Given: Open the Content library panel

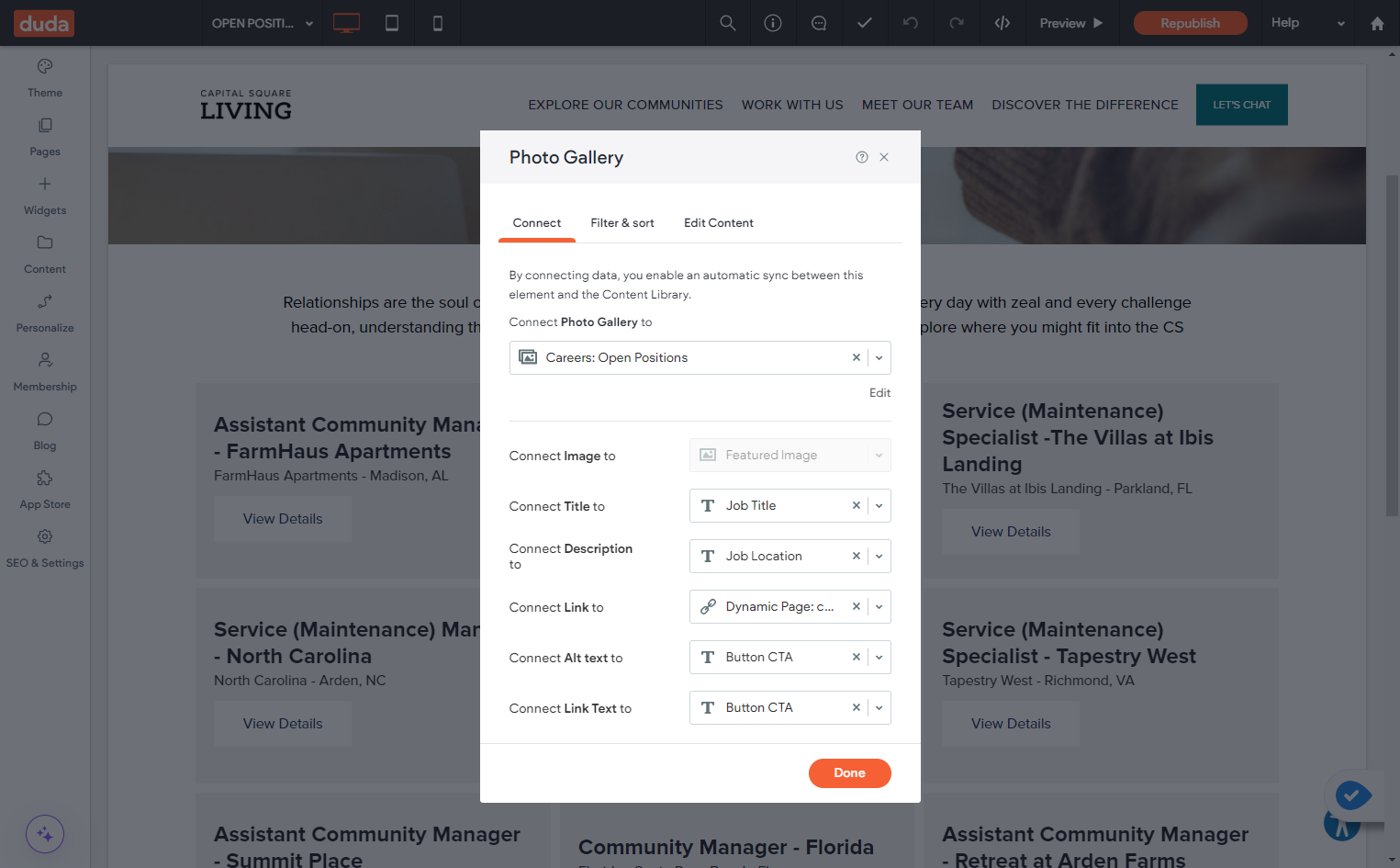Looking at the screenshot, I should [x=45, y=254].
